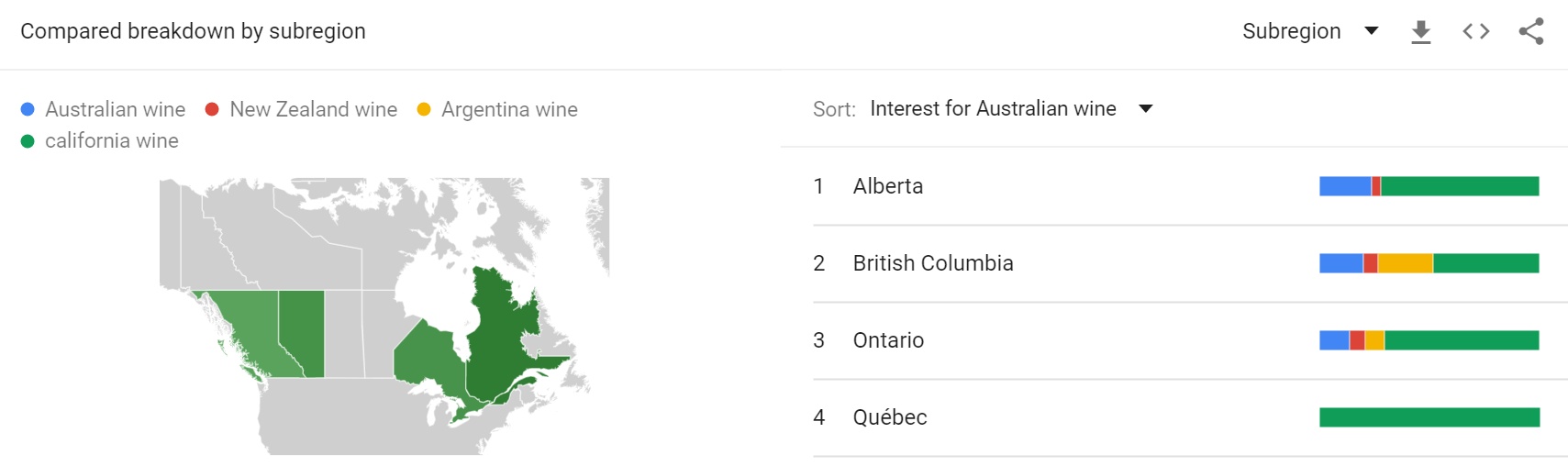Open the Québec subregion row
This screenshot has width=1568, height=466.
click(x=889, y=417)
